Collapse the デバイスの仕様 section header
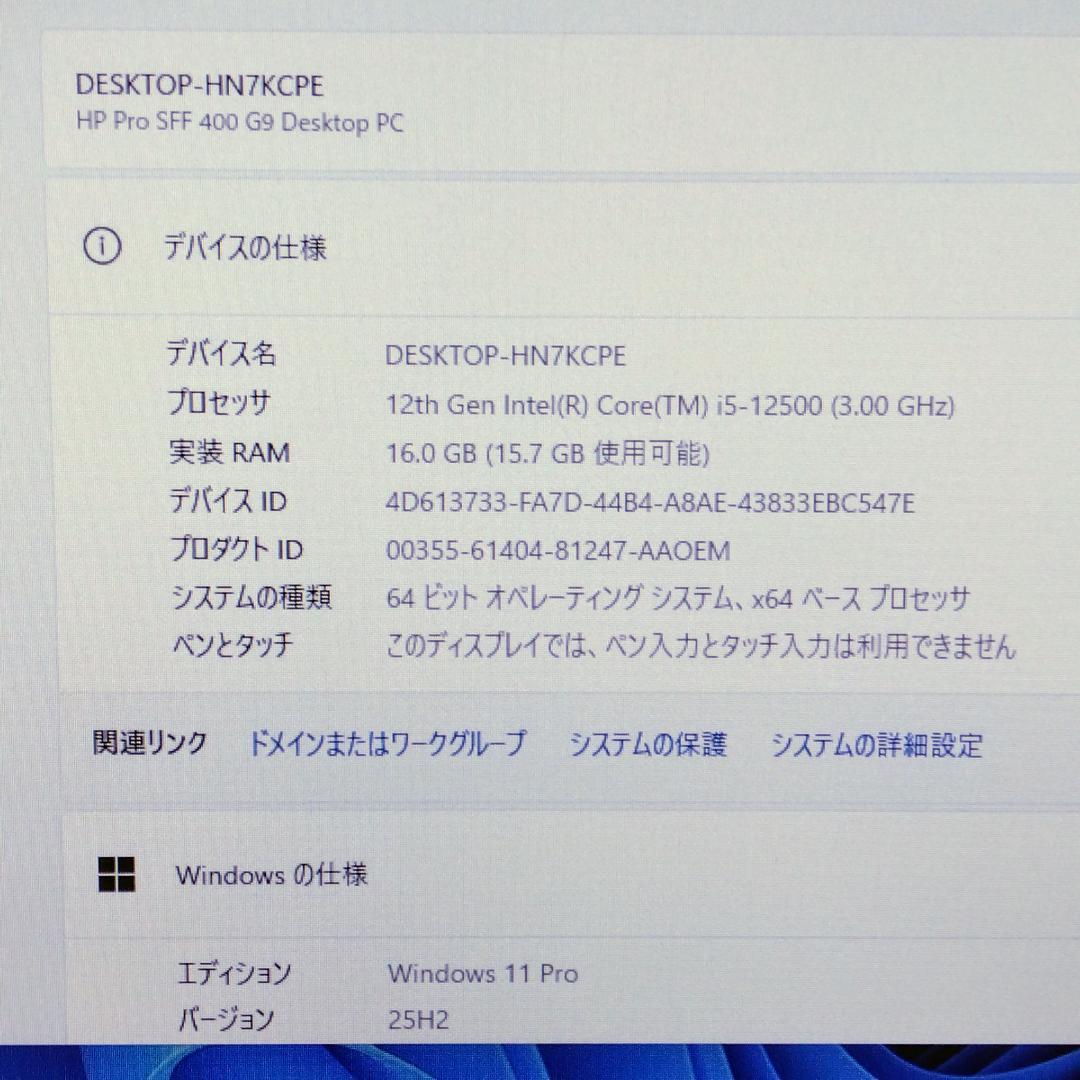Image resolution: width=1080 pixels, height=1080 pixels. click(565, 247)
